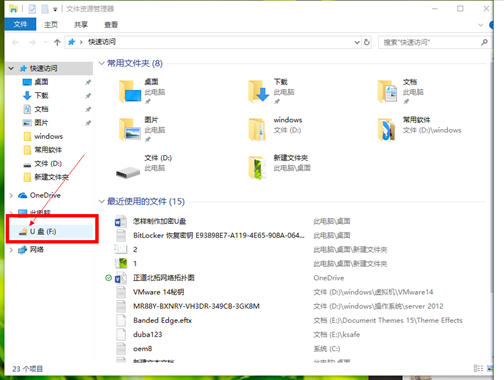This screenshot has height=380, width=504.
Task: Expand the OneDrive tree node
Action: click(x=11, y=195)
